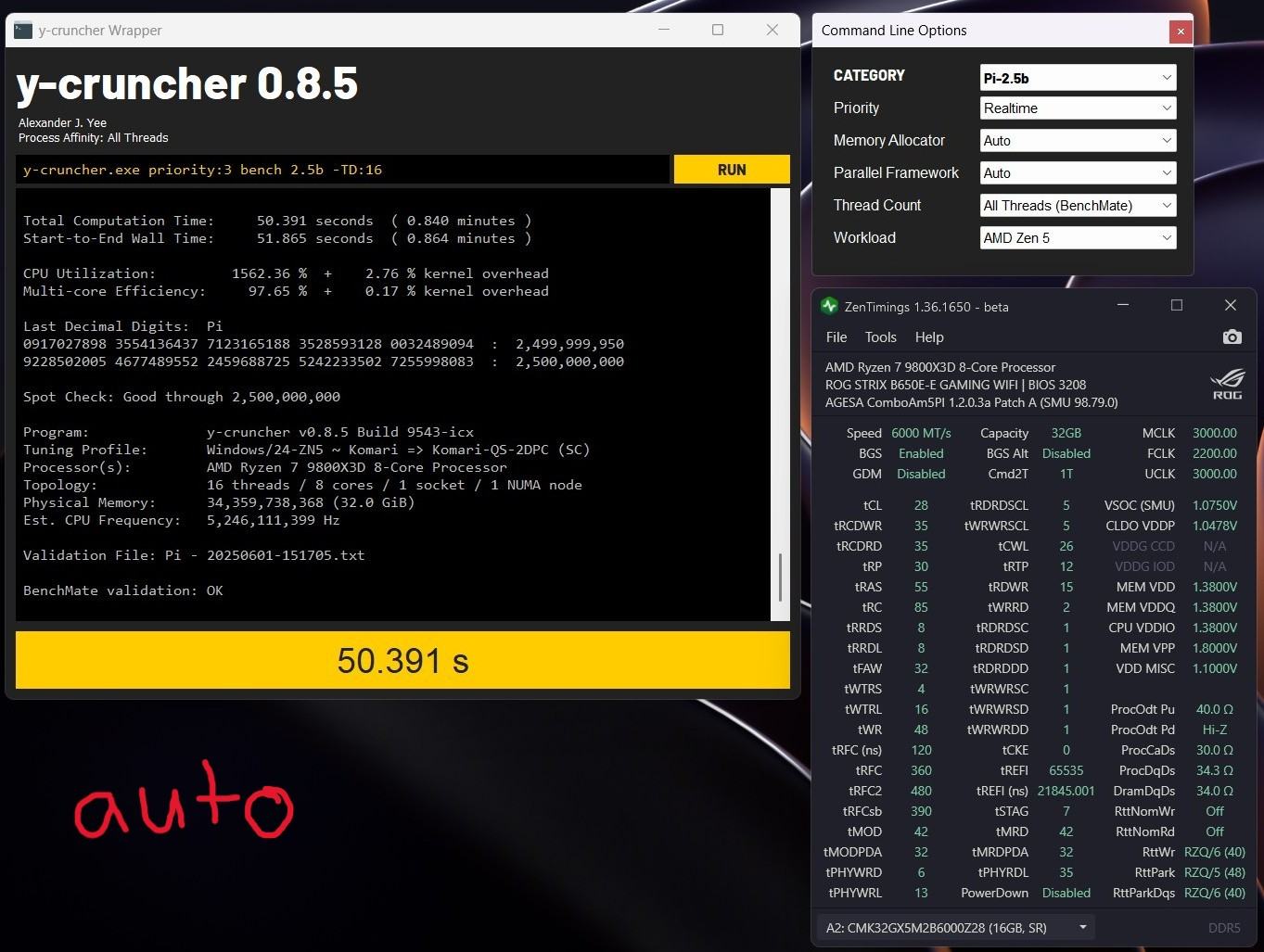Click the AGESA ComboAm5PI version line
This screenshot has height=952, width=1264.
pyautogui.click(x=971, y=402)
